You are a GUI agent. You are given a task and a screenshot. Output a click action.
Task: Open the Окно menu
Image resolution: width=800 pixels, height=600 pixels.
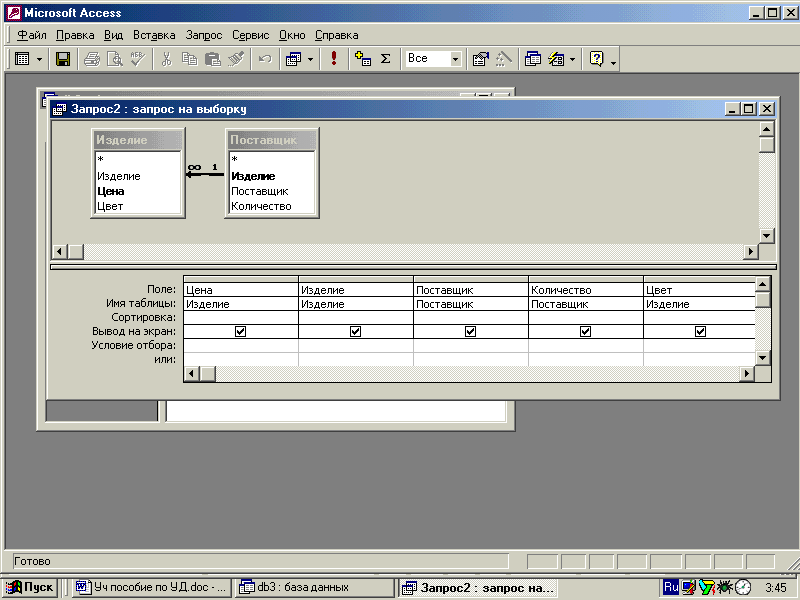(x=292, y=35)
